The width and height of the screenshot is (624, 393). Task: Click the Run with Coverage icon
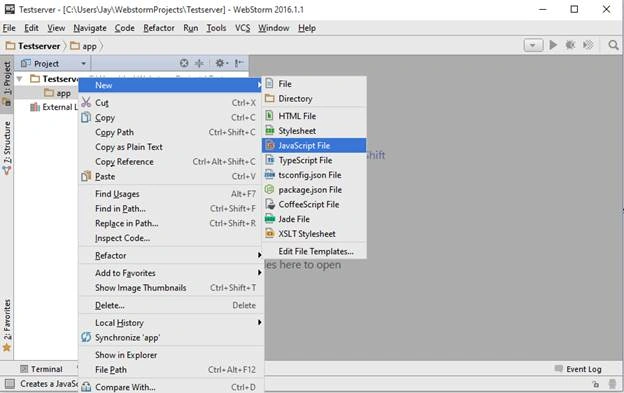click(588, 45)
